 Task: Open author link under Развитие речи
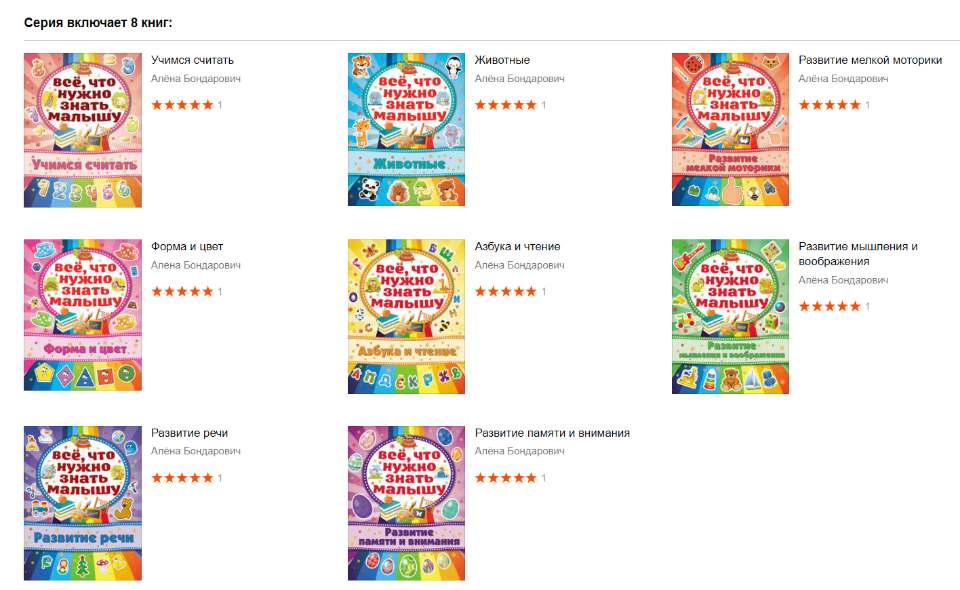[x=196, y=451]
